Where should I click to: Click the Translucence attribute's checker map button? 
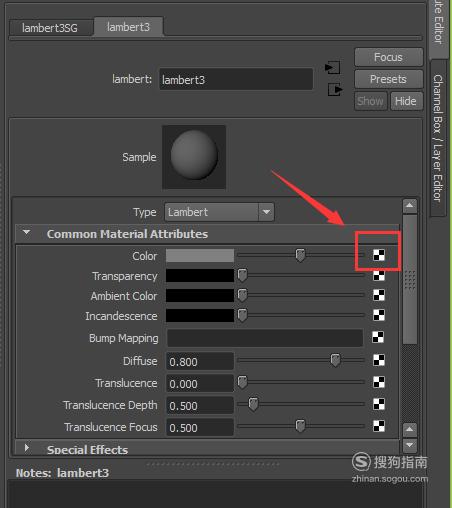tap(379, 382)
